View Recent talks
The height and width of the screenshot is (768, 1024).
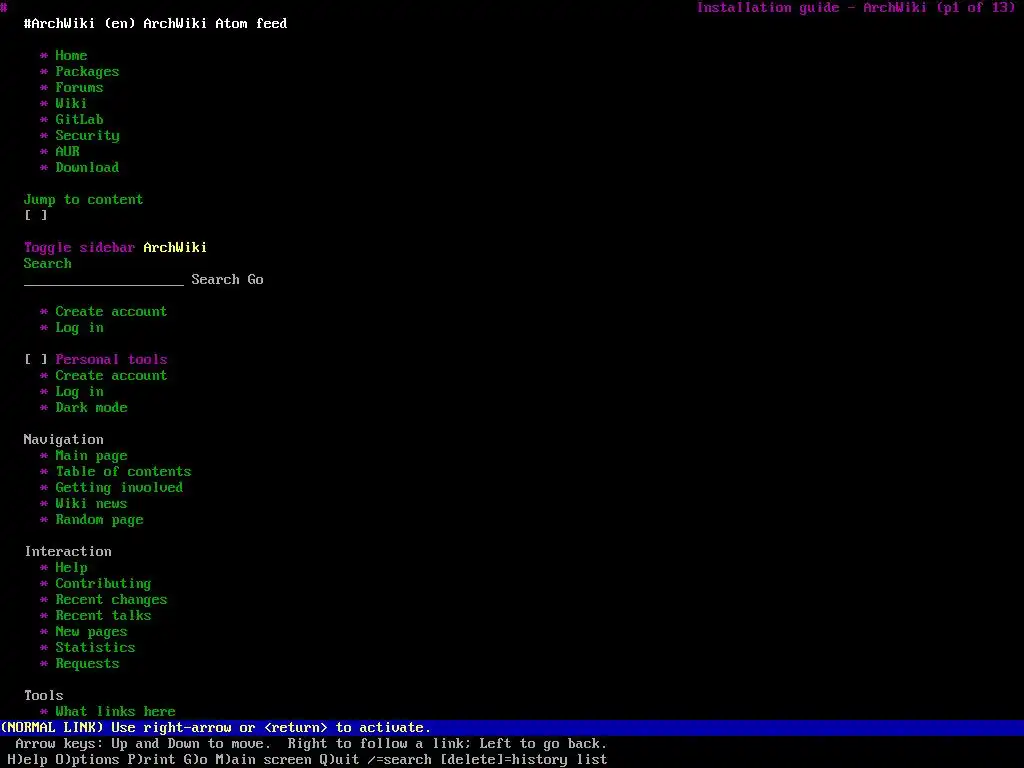(103, 616)
